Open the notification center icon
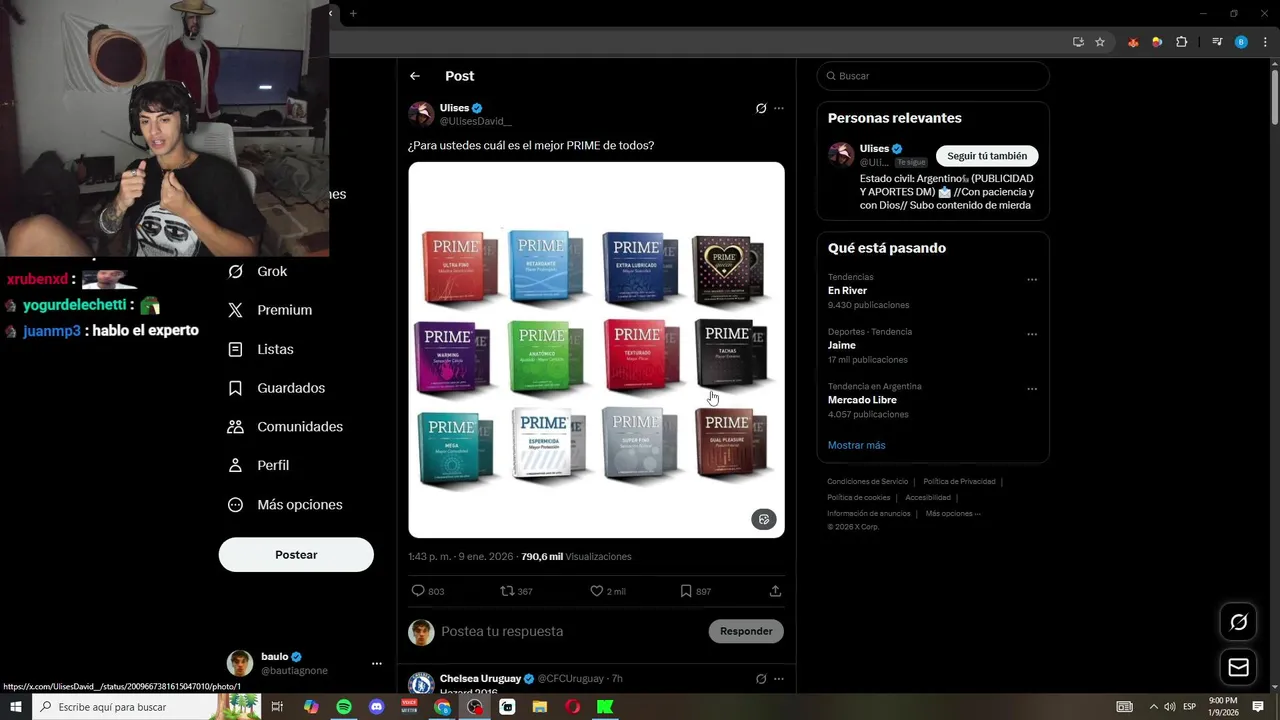 click(x=1258, y=707)
